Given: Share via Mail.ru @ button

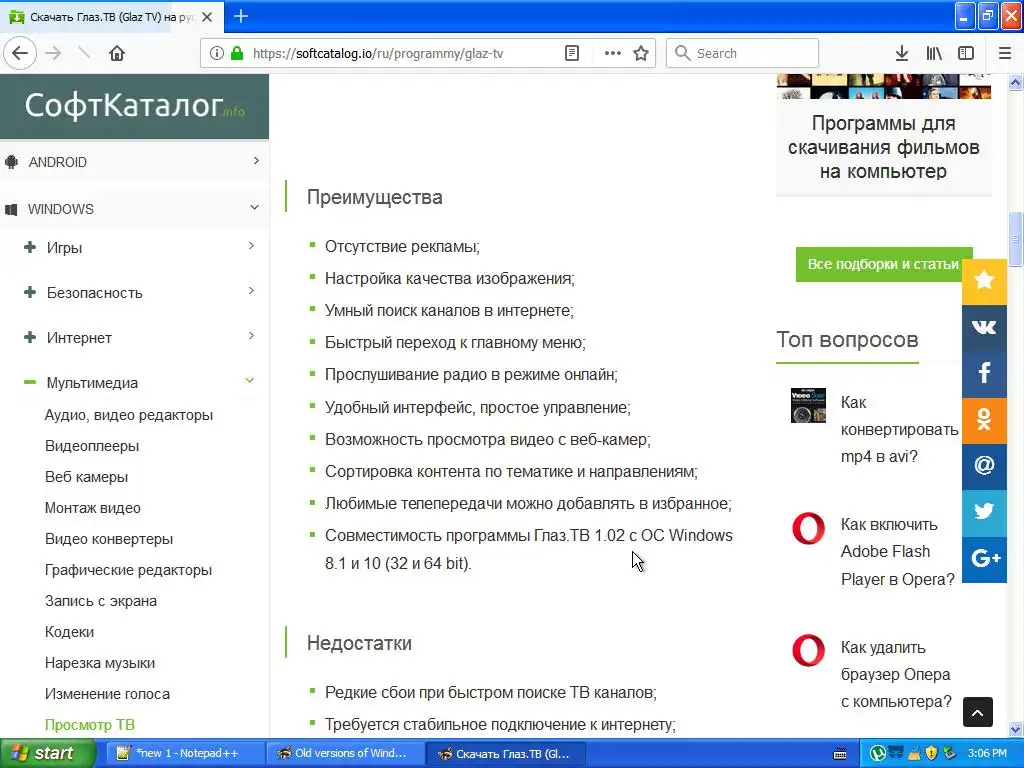Looking at the screenshot, I should point(984,466).
